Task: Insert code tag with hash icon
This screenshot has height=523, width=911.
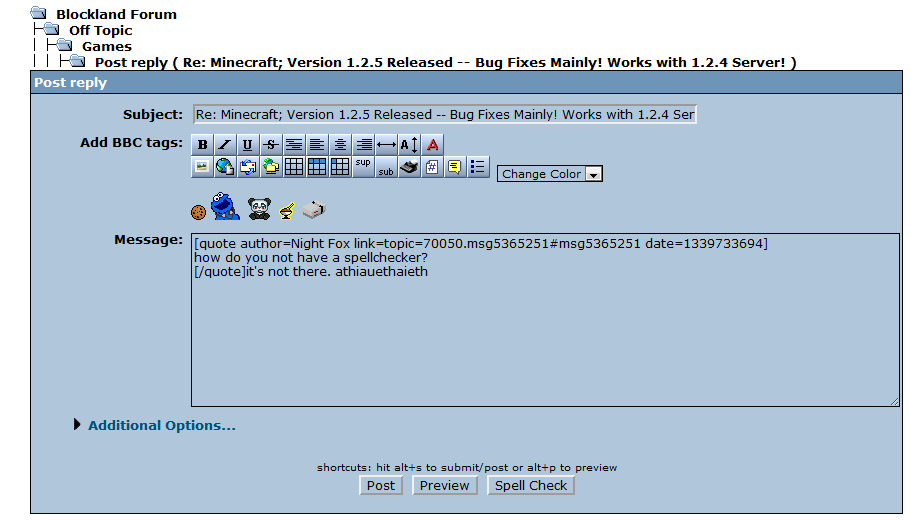Action: (x=432, y=167)
